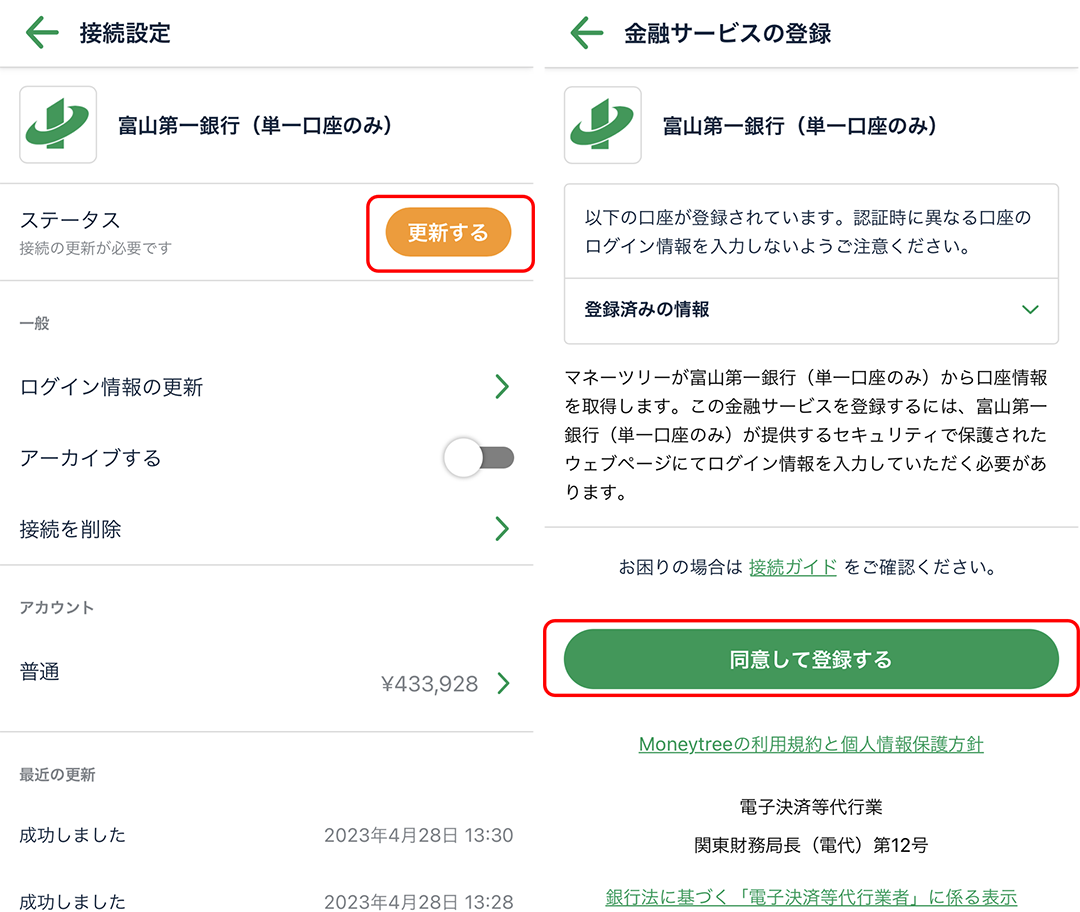Open ログイン情報の更新 chevron arrow
Viewport: 1080px width, 912px height.
pyautogui.click(x=502, y=387)
